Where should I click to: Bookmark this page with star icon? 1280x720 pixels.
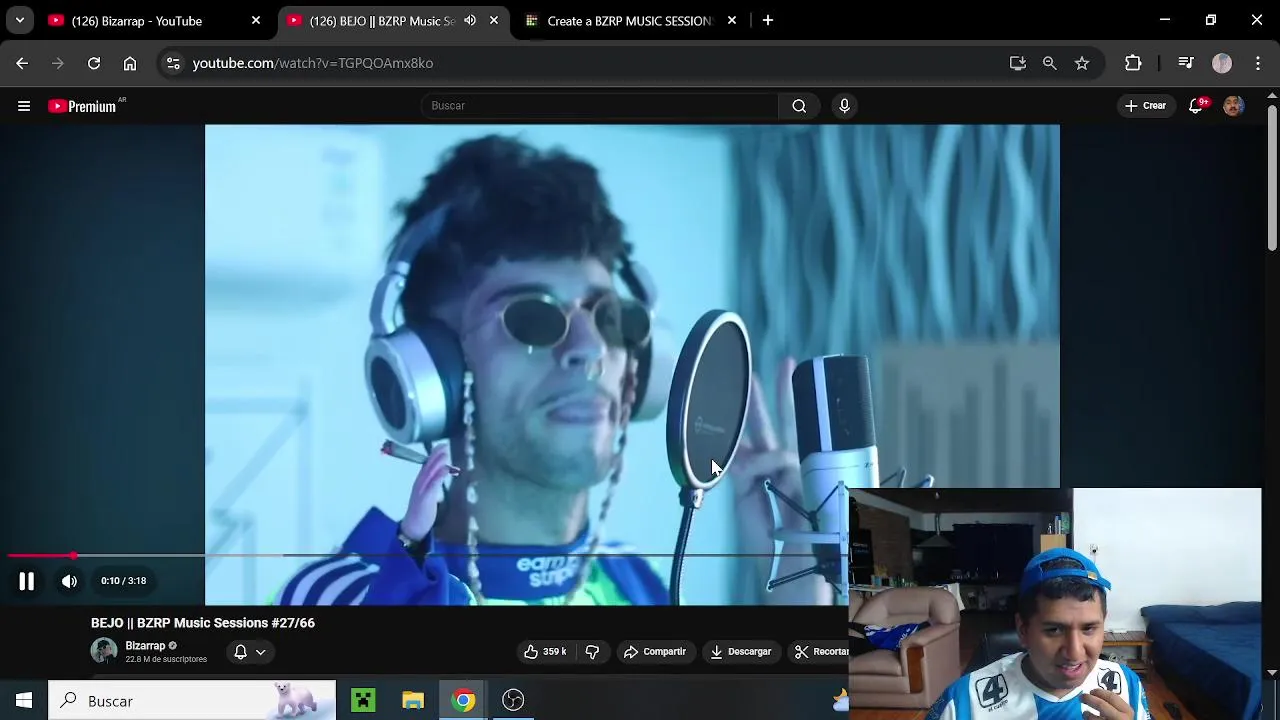click(1082, 63)
